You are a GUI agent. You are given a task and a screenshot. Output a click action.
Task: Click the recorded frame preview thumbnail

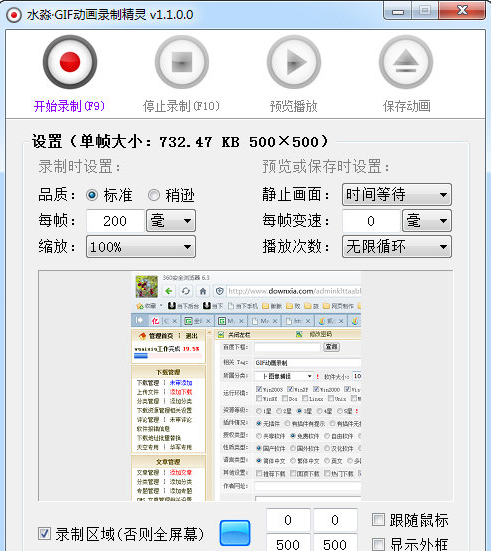[246, 385]
